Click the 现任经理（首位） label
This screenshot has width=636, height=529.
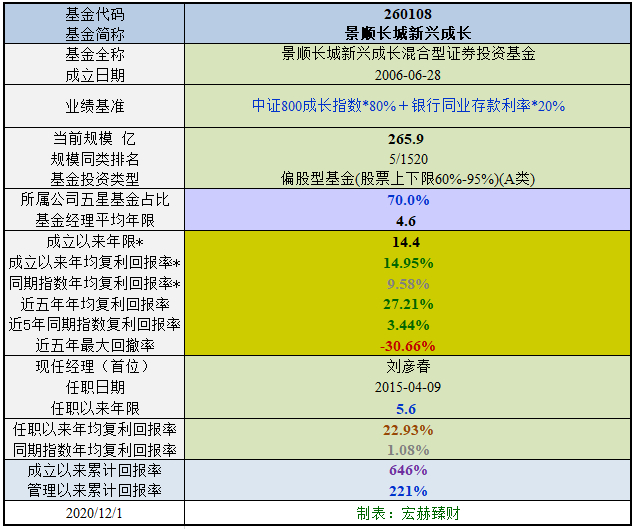pos(95,366)
